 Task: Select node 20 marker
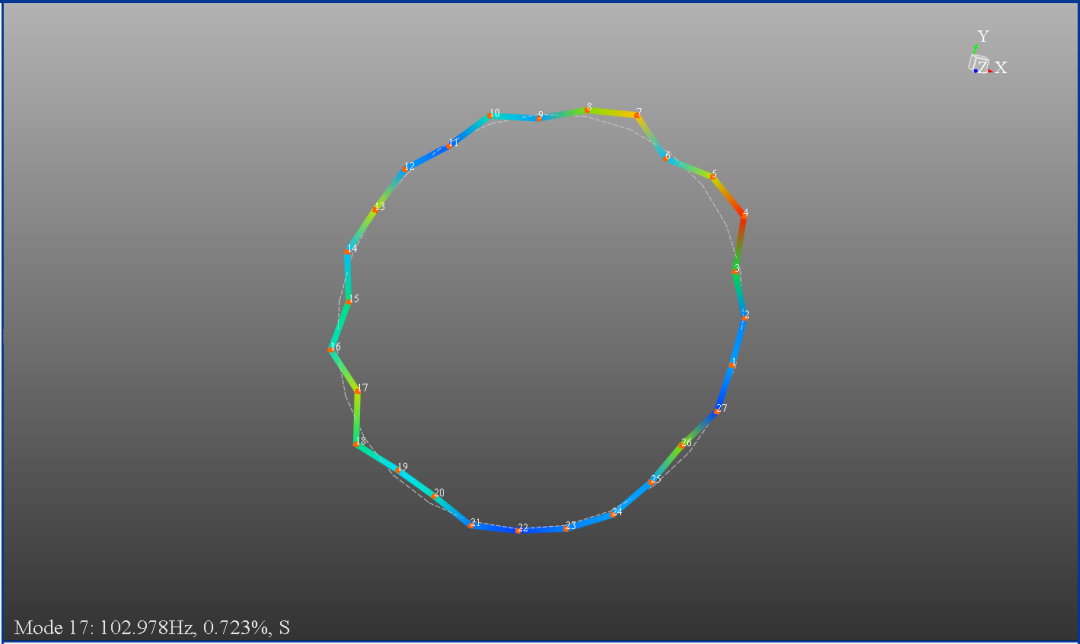point(435,496)
